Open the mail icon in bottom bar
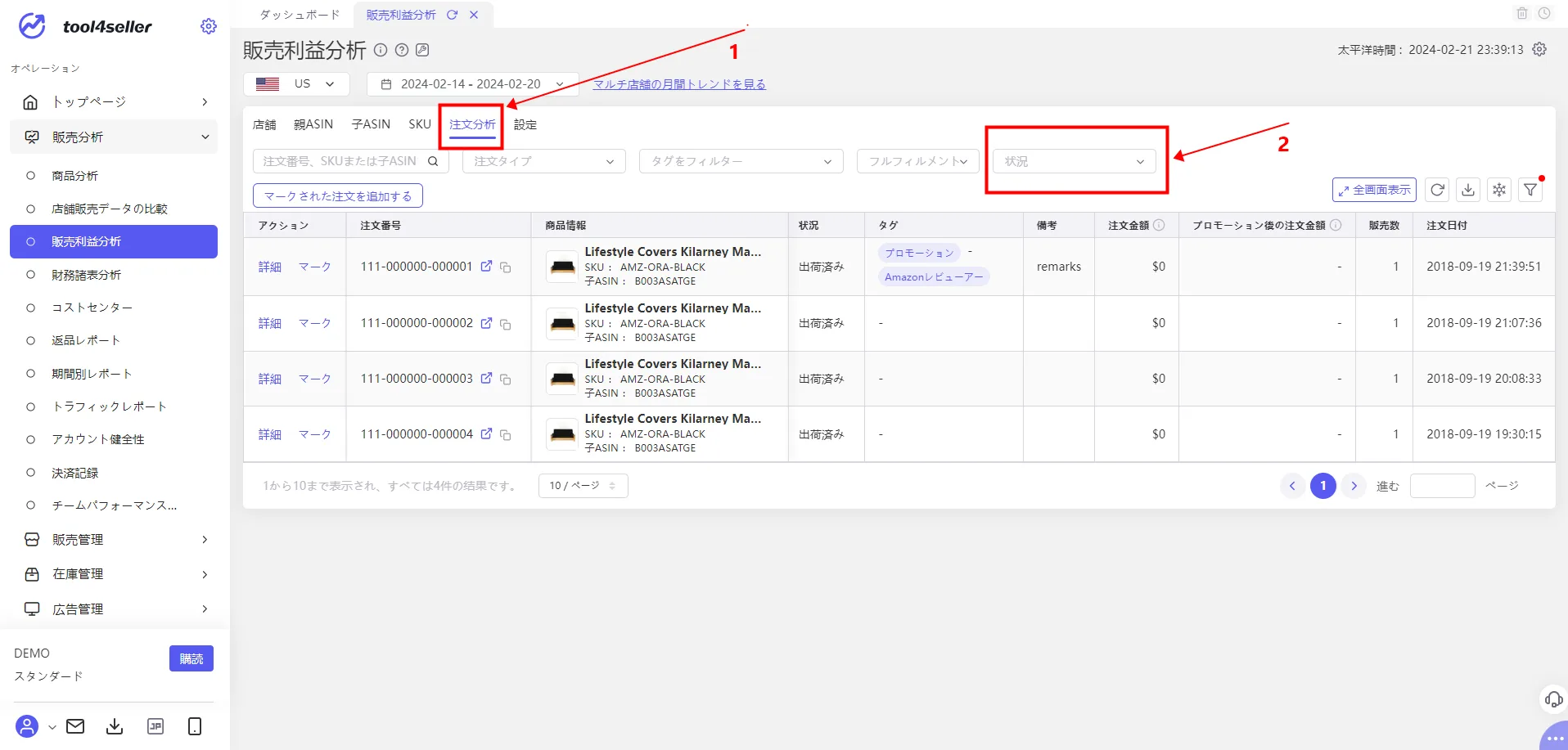Image resolution: width=1568 pixels, height=750 pixels. pyautogui.click(x=75, y=726)
